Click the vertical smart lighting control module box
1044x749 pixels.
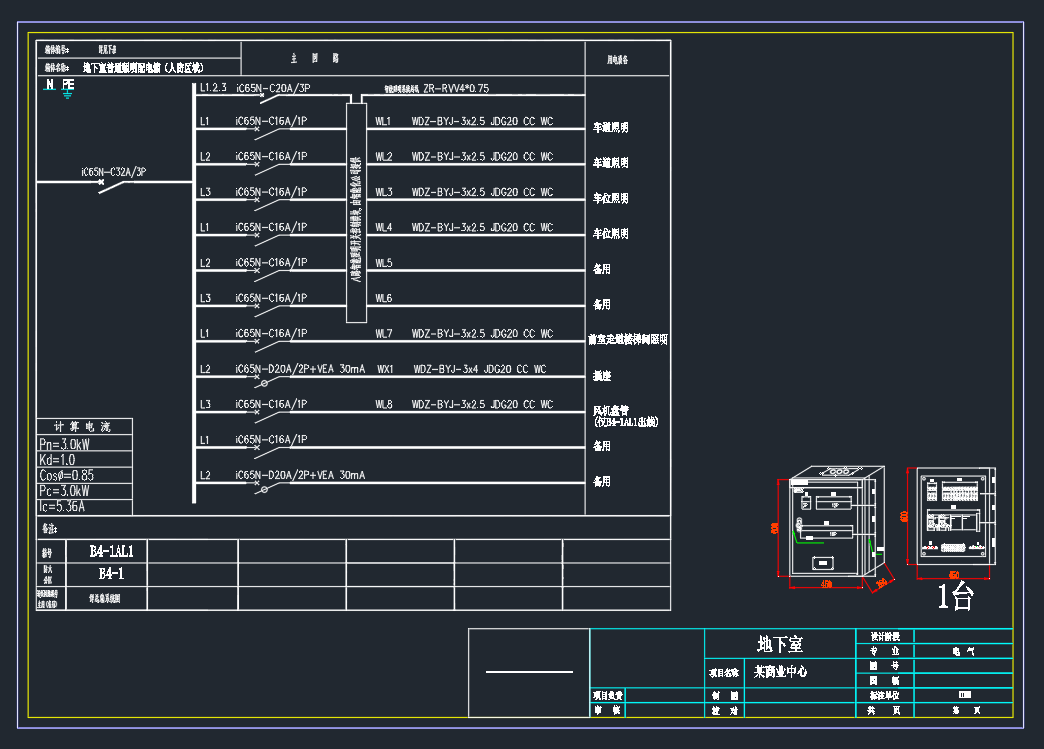[356, 212]
